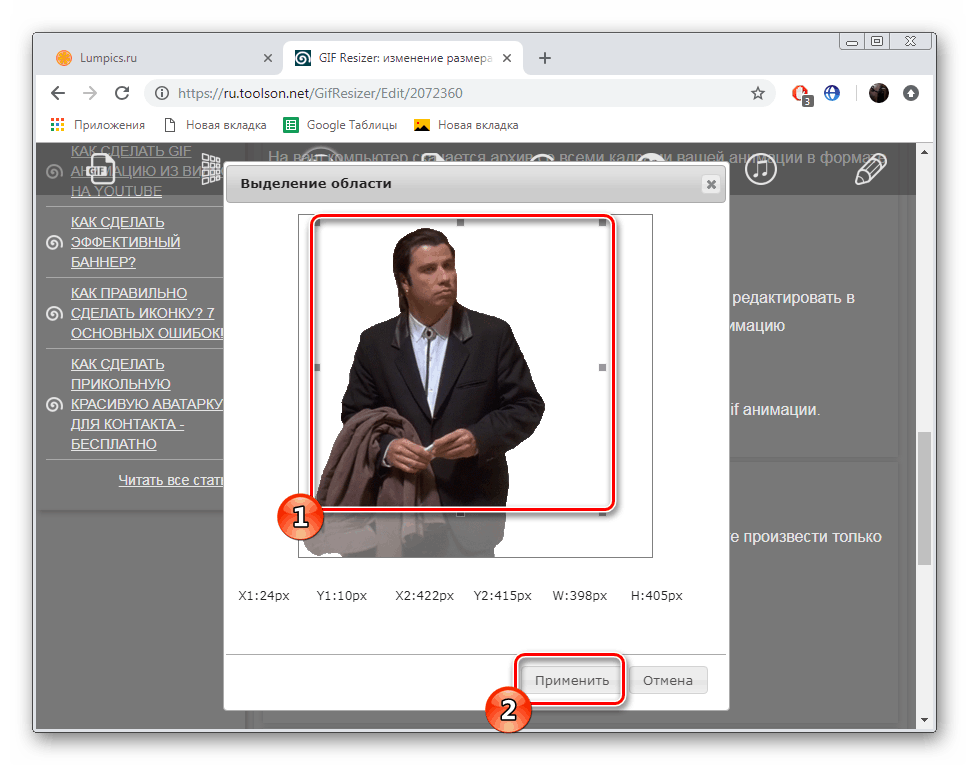Click the Применить button
Image resolution: width=969 pixels, height=765 pixels.
coord(572,680)
